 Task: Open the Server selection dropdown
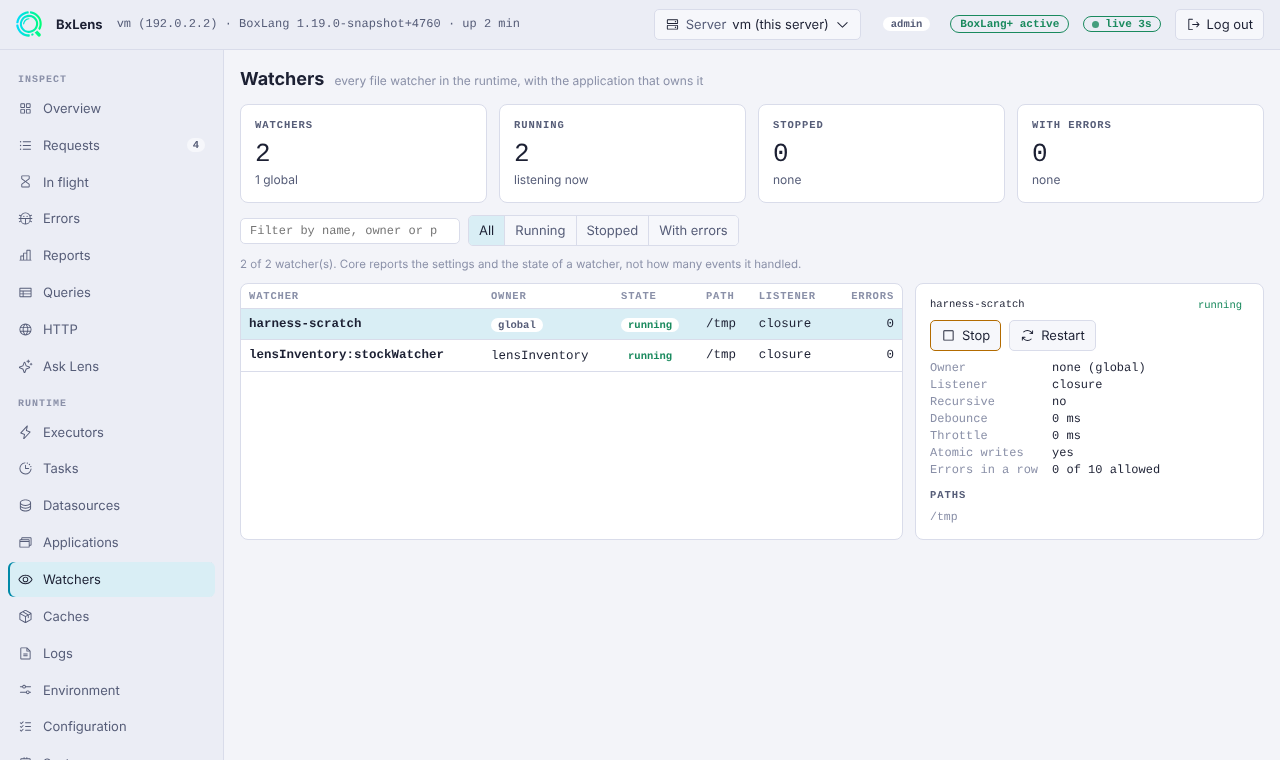[757, 24]
